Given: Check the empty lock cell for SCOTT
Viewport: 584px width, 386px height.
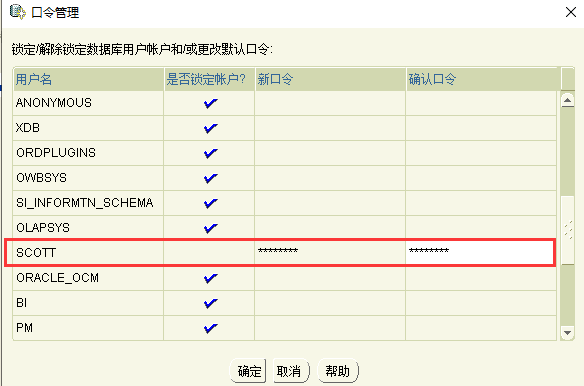Looking at the screenshot, I should [209, 253].
